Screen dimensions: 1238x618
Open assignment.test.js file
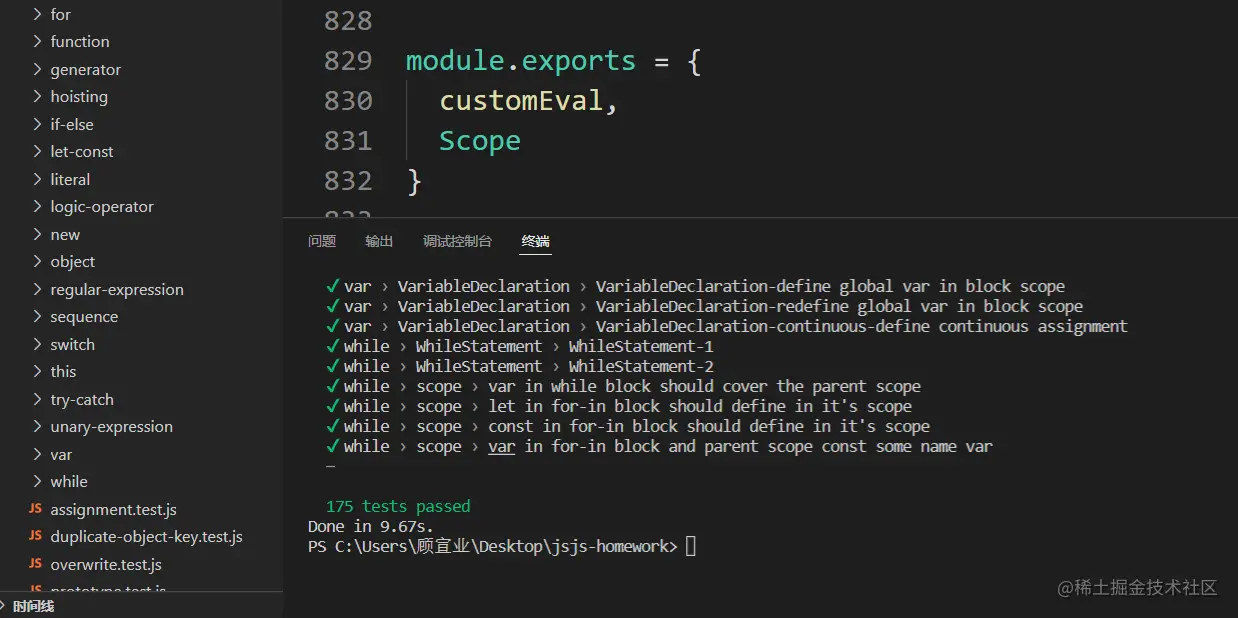coord(113,509)
